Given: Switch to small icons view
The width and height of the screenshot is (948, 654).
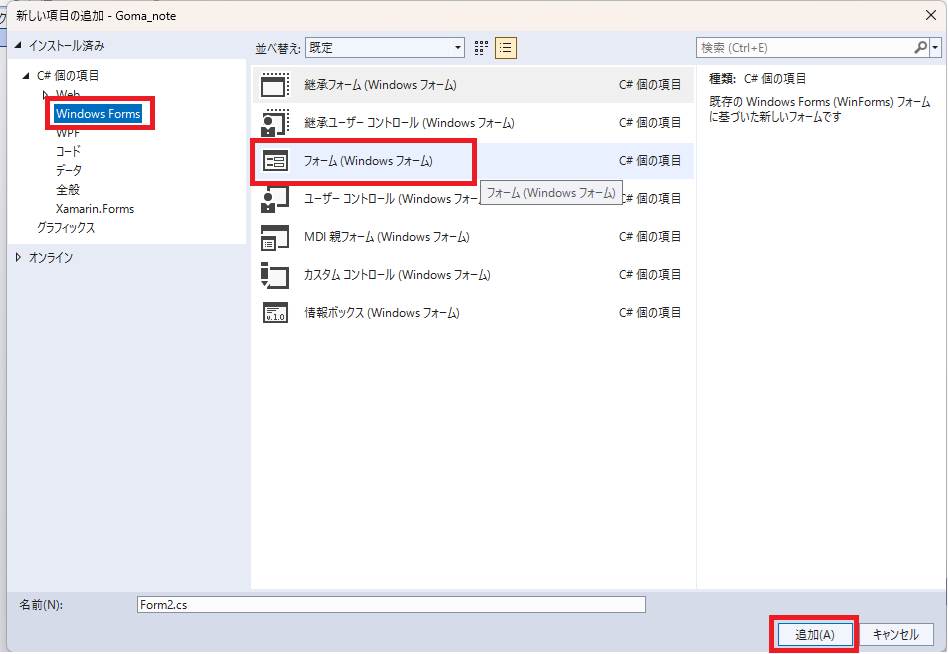Looking at the screenshot, I should coord(481,47).
